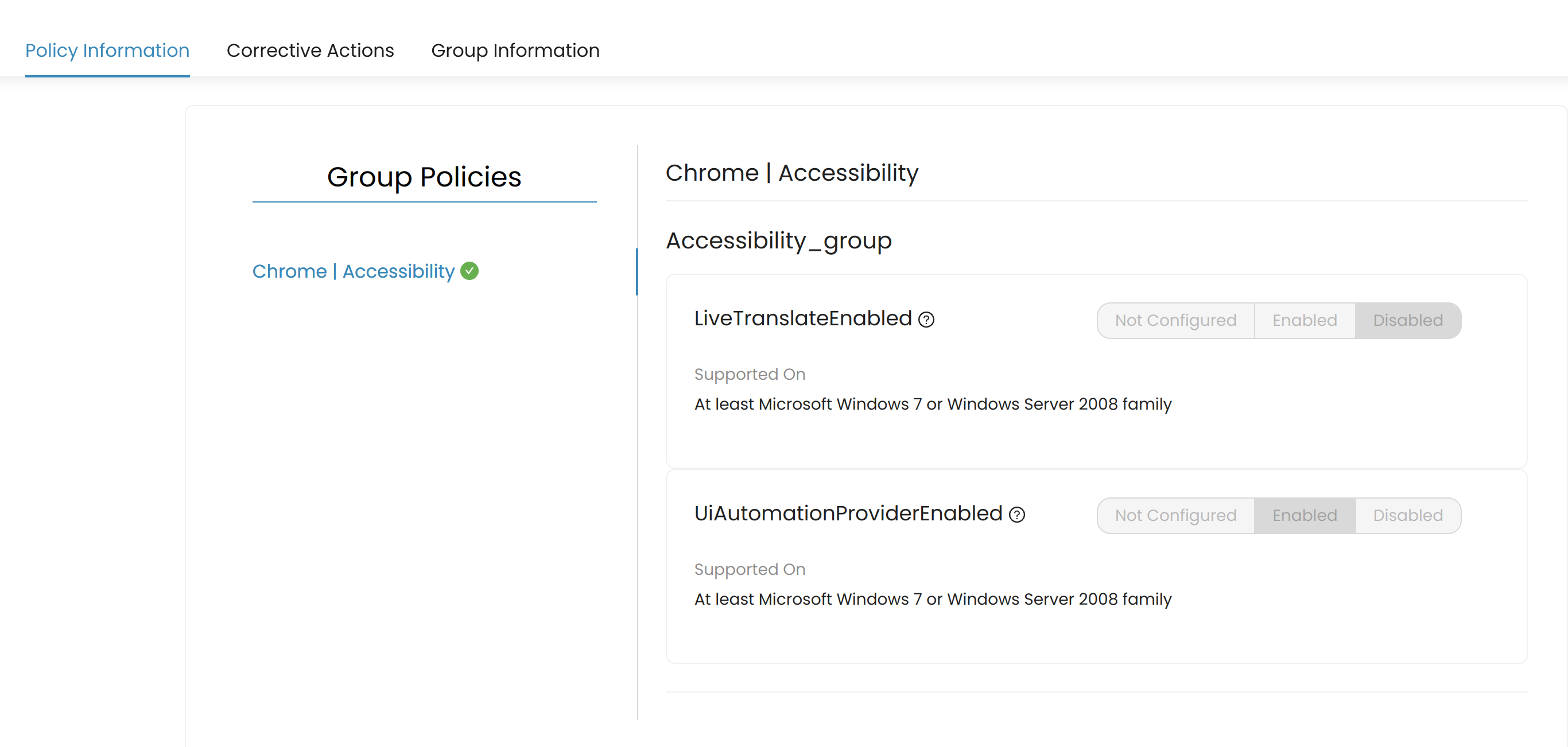Click the Accessibility_group heading

coord(778,241)
